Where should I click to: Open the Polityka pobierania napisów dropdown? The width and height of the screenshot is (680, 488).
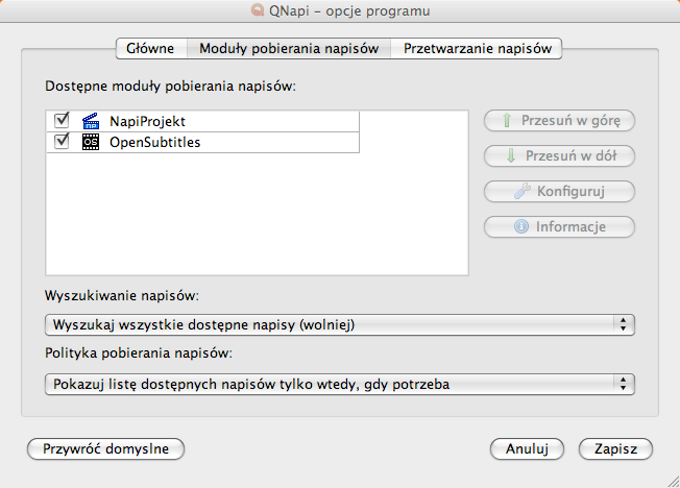coord(340,384)
